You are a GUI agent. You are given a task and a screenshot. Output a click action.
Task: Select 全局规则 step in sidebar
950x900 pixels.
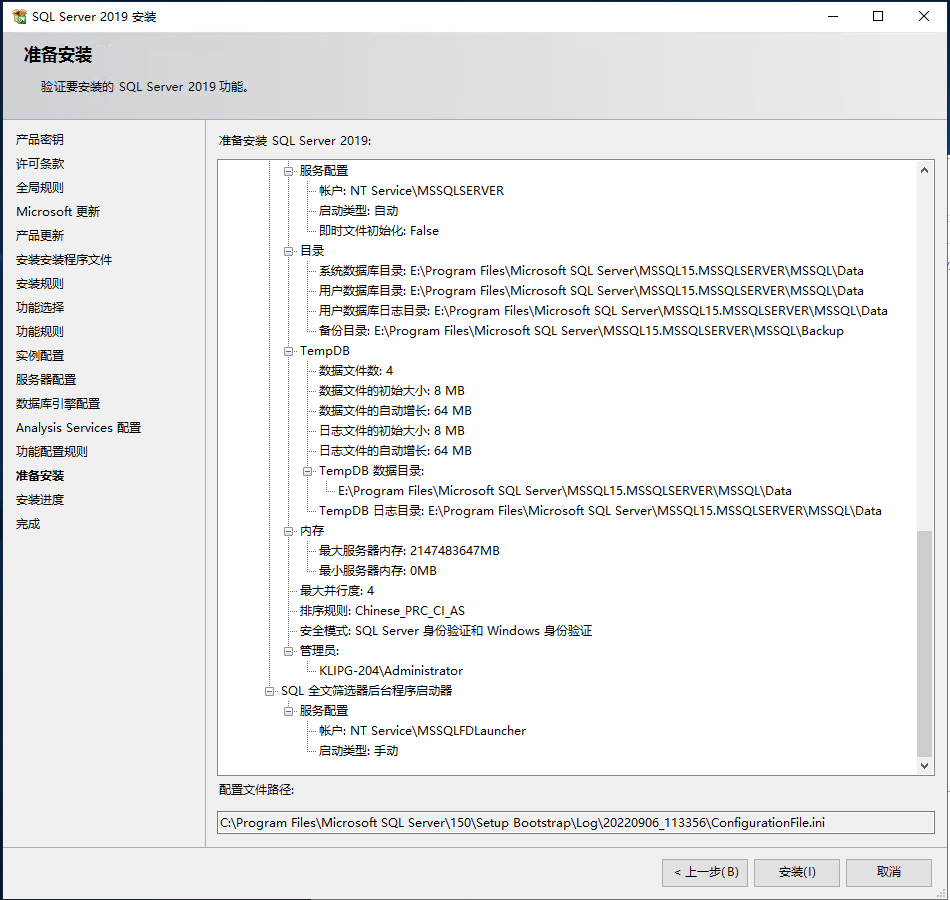[40, 187]
